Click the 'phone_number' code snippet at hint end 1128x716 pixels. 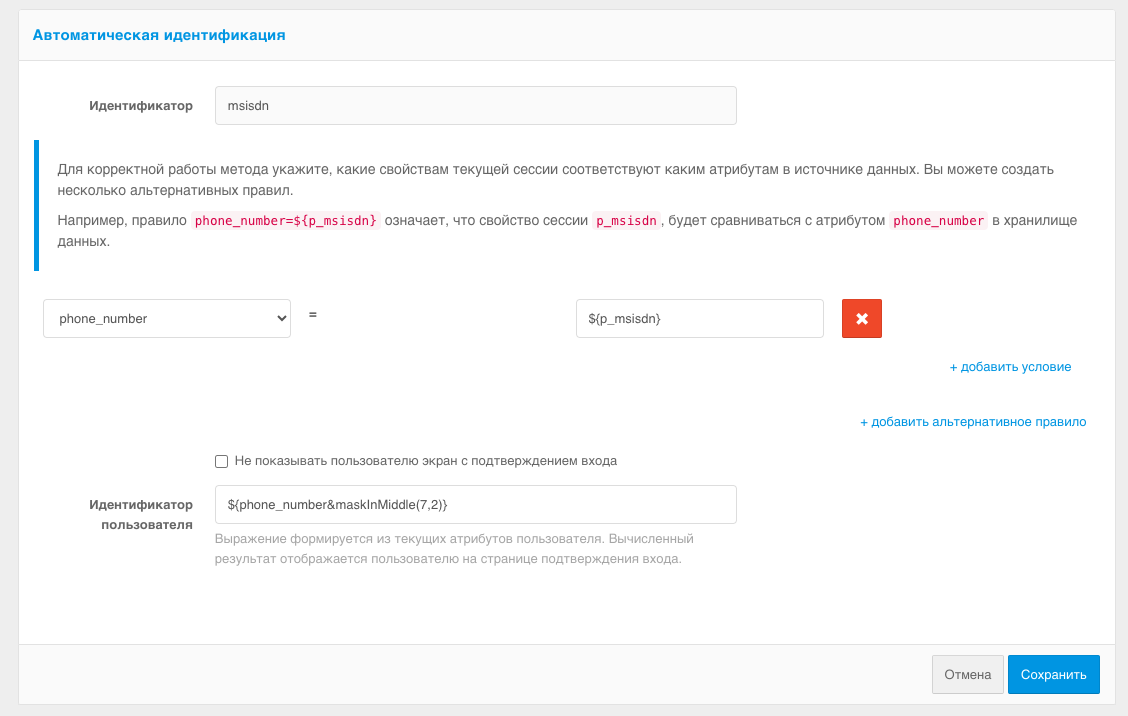(938, 221)
